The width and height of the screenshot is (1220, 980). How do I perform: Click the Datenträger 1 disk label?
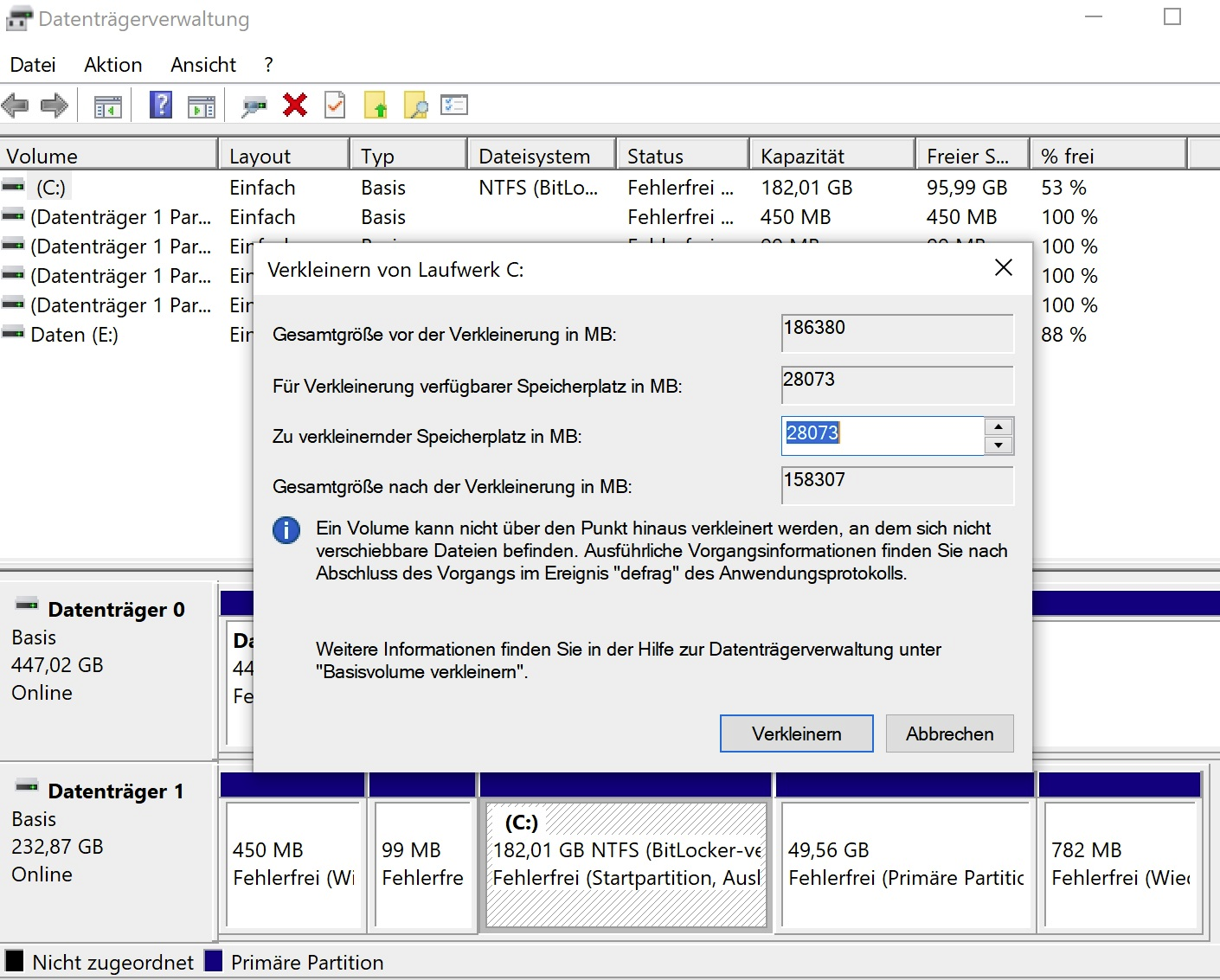click(x=116, y=791)
